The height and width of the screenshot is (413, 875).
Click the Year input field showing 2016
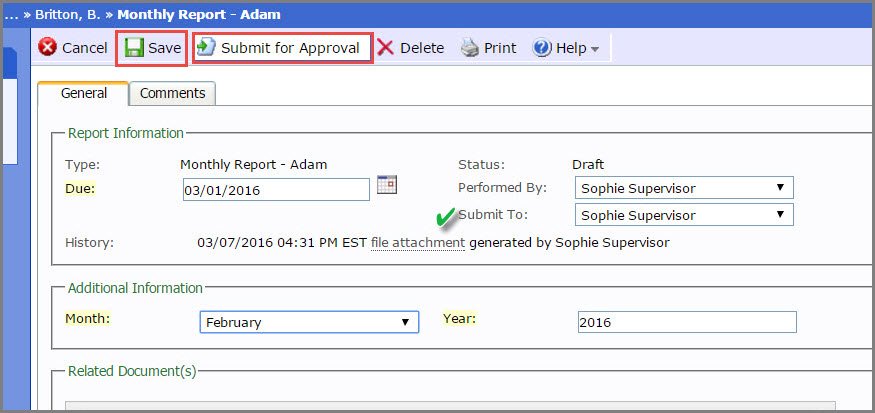pyautogui.click(x=687, y=322)
